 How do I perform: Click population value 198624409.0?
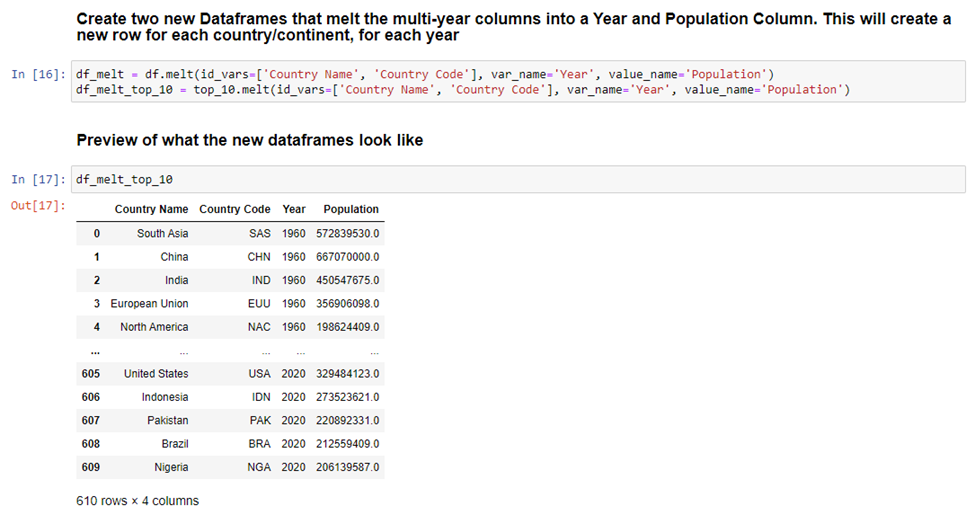pyautogui.click(x=348, y=327)
